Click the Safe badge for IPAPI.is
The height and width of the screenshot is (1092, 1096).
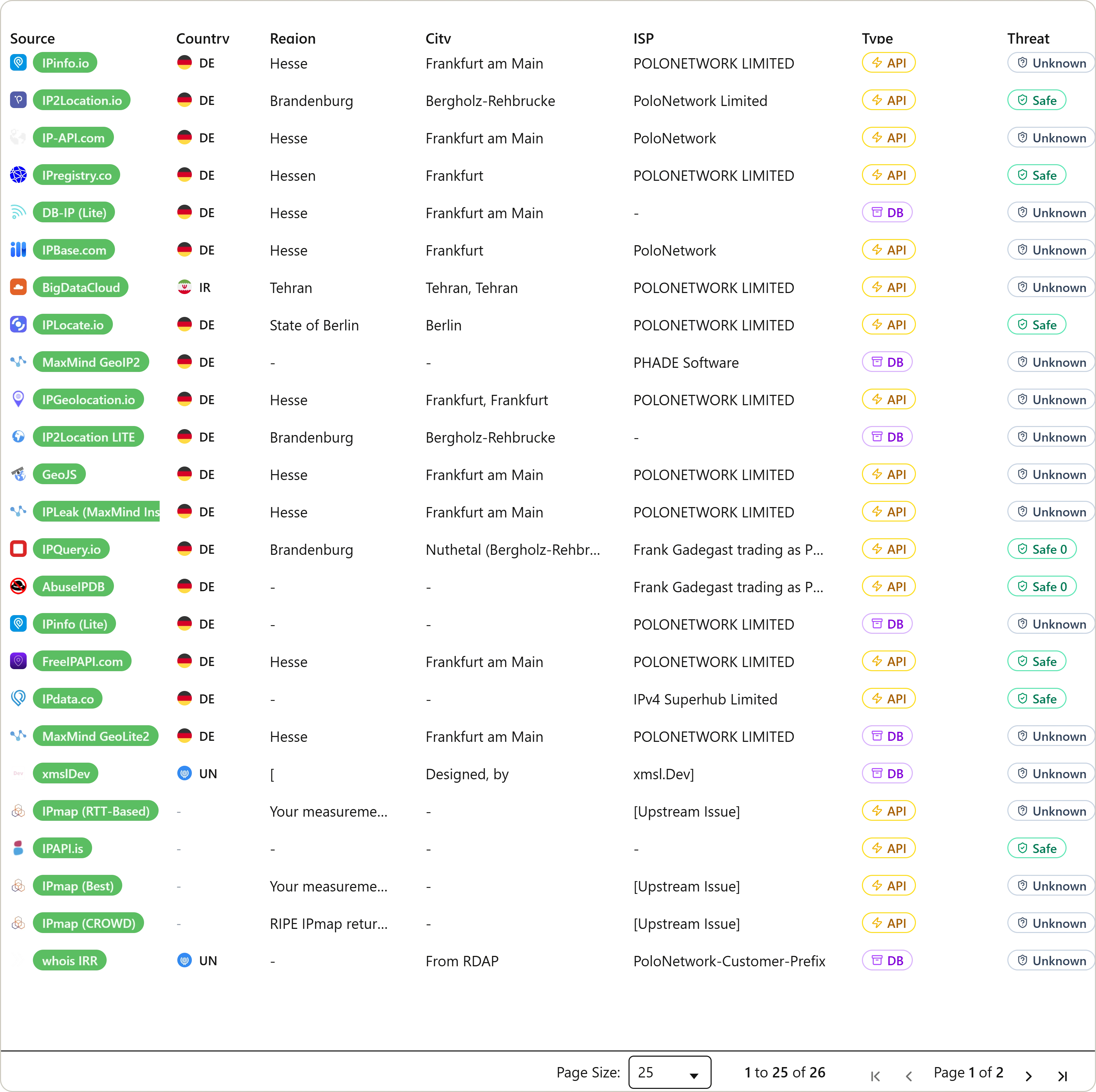[1036, 848]
